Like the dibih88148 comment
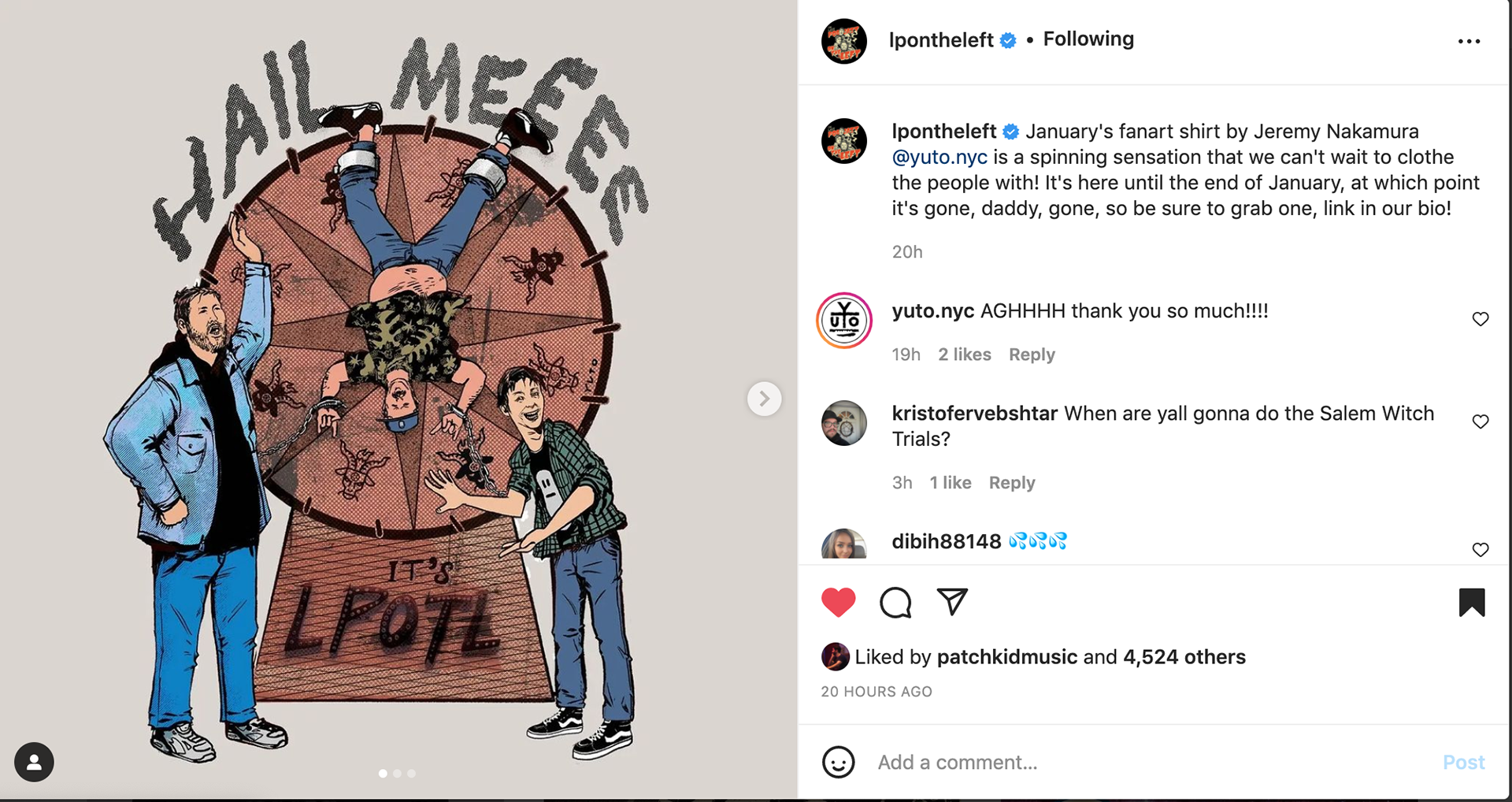This screenshot has height=802, width=1512. (x=1480, y=549)
